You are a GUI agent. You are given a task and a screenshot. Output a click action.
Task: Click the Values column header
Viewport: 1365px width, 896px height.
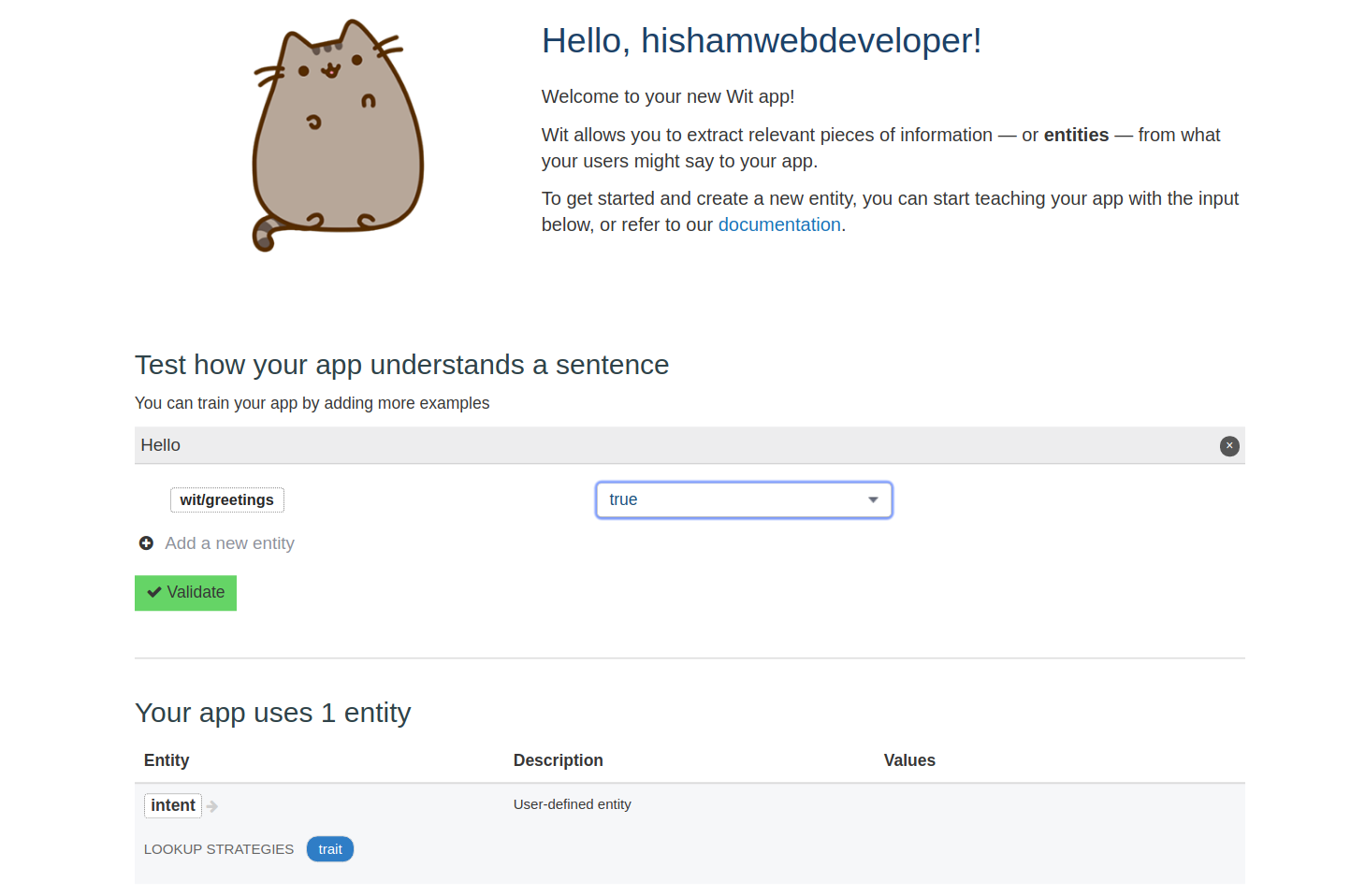pyautogui.click(x=908, y=760)
